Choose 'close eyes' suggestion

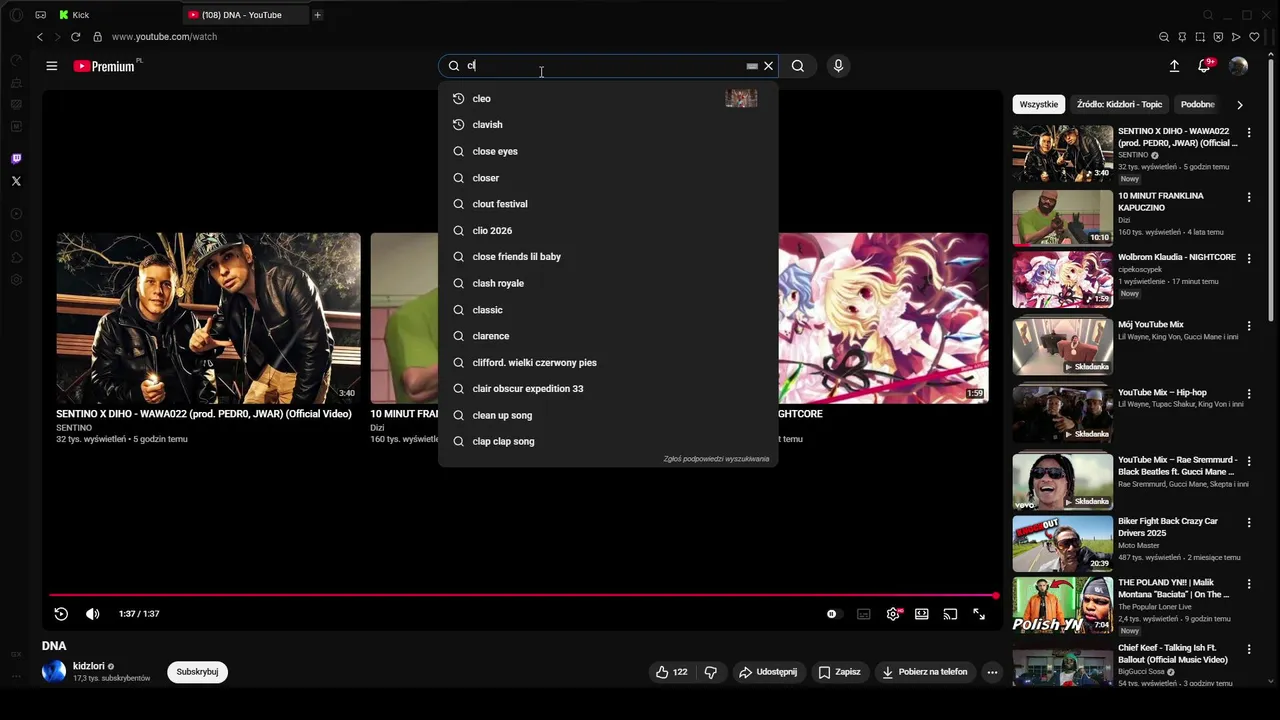point(608,151)
